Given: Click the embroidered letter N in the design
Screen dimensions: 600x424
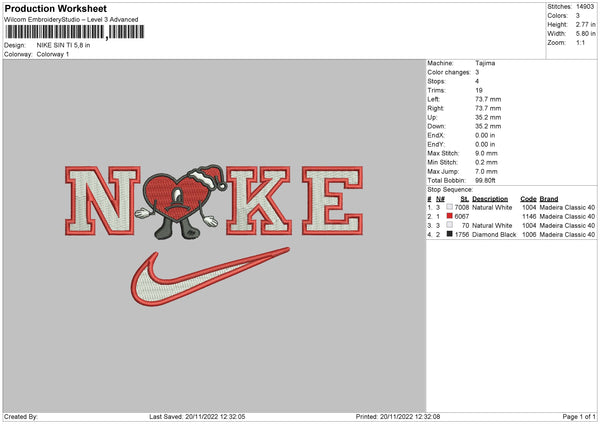Looking at the screenshot, I should tap(103, 201).
